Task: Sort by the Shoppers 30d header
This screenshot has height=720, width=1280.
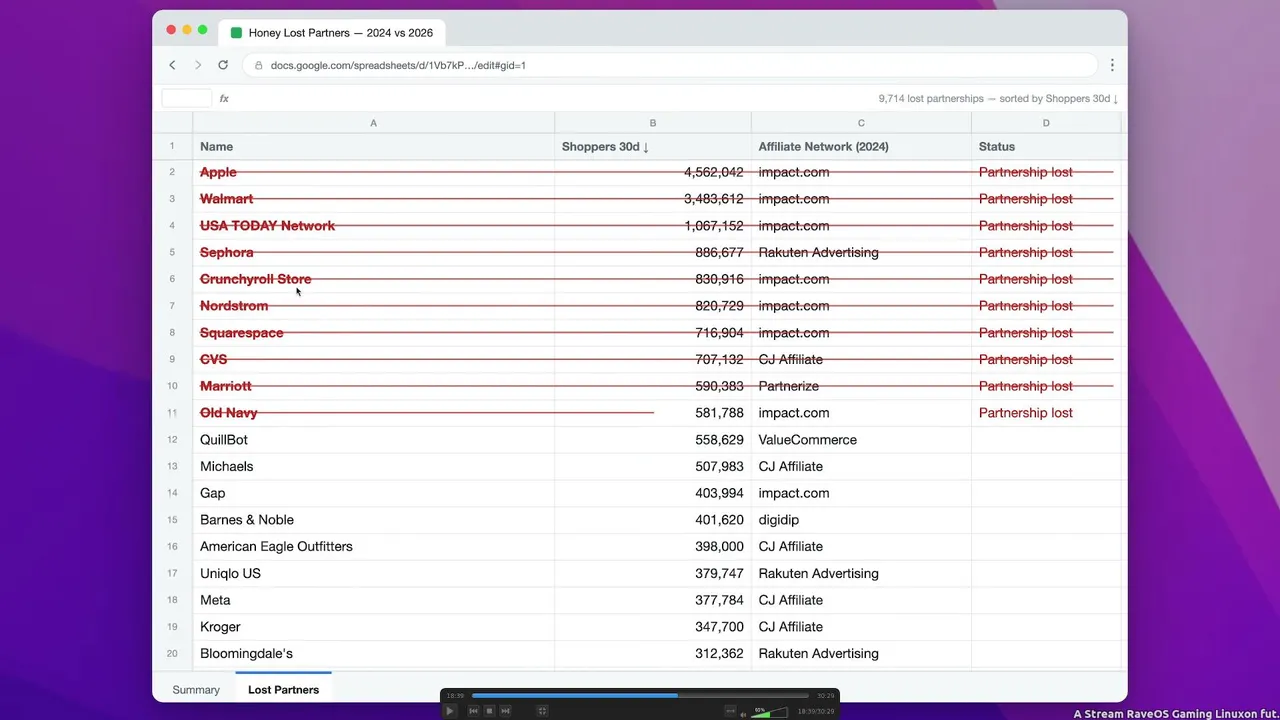Action: (653, 146)
